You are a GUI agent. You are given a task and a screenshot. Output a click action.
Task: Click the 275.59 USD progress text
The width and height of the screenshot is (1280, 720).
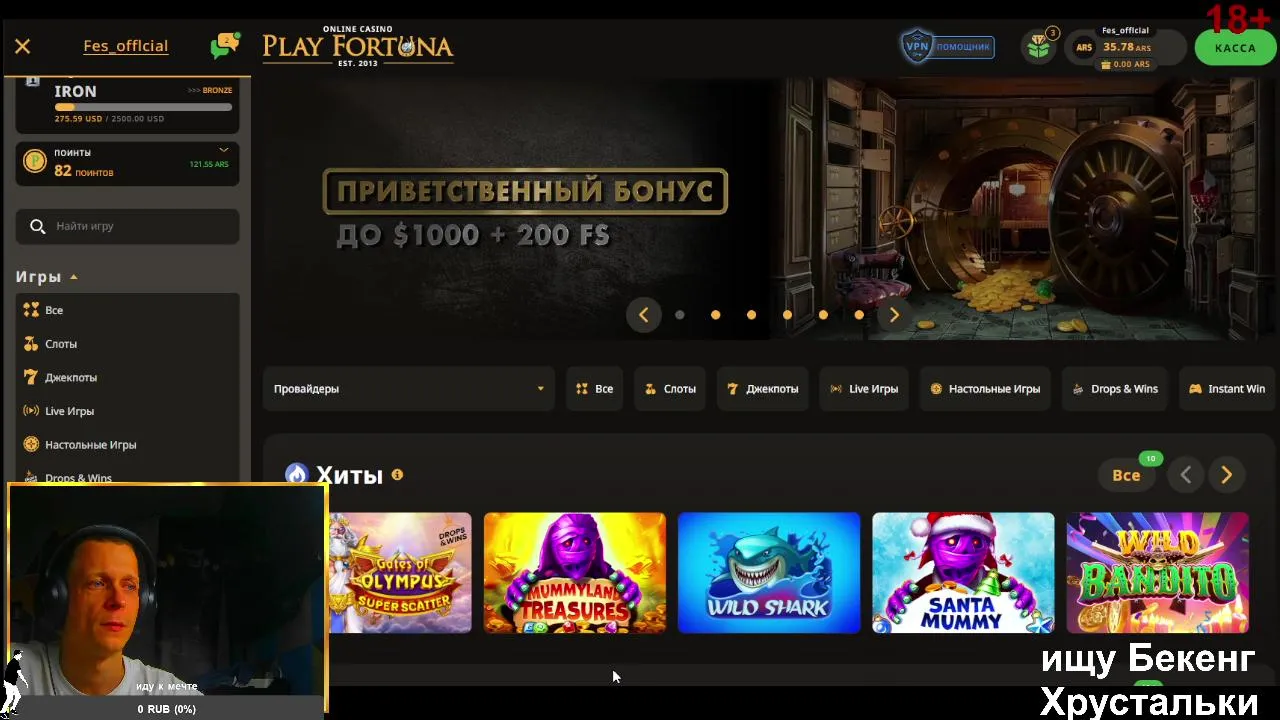coord(79,119)
